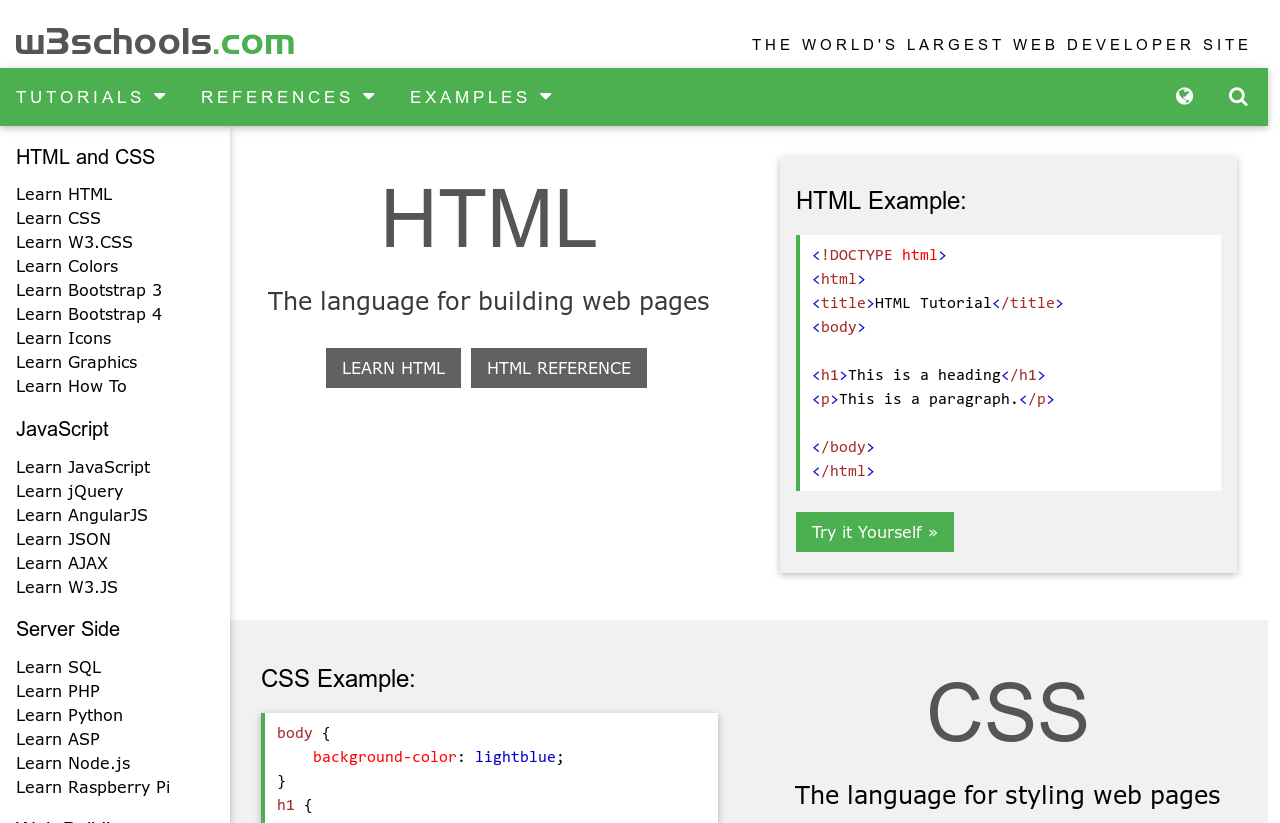This screenshot has height=823, width=1280.
Task: Open Learn How To link
Action: [71, 386]
